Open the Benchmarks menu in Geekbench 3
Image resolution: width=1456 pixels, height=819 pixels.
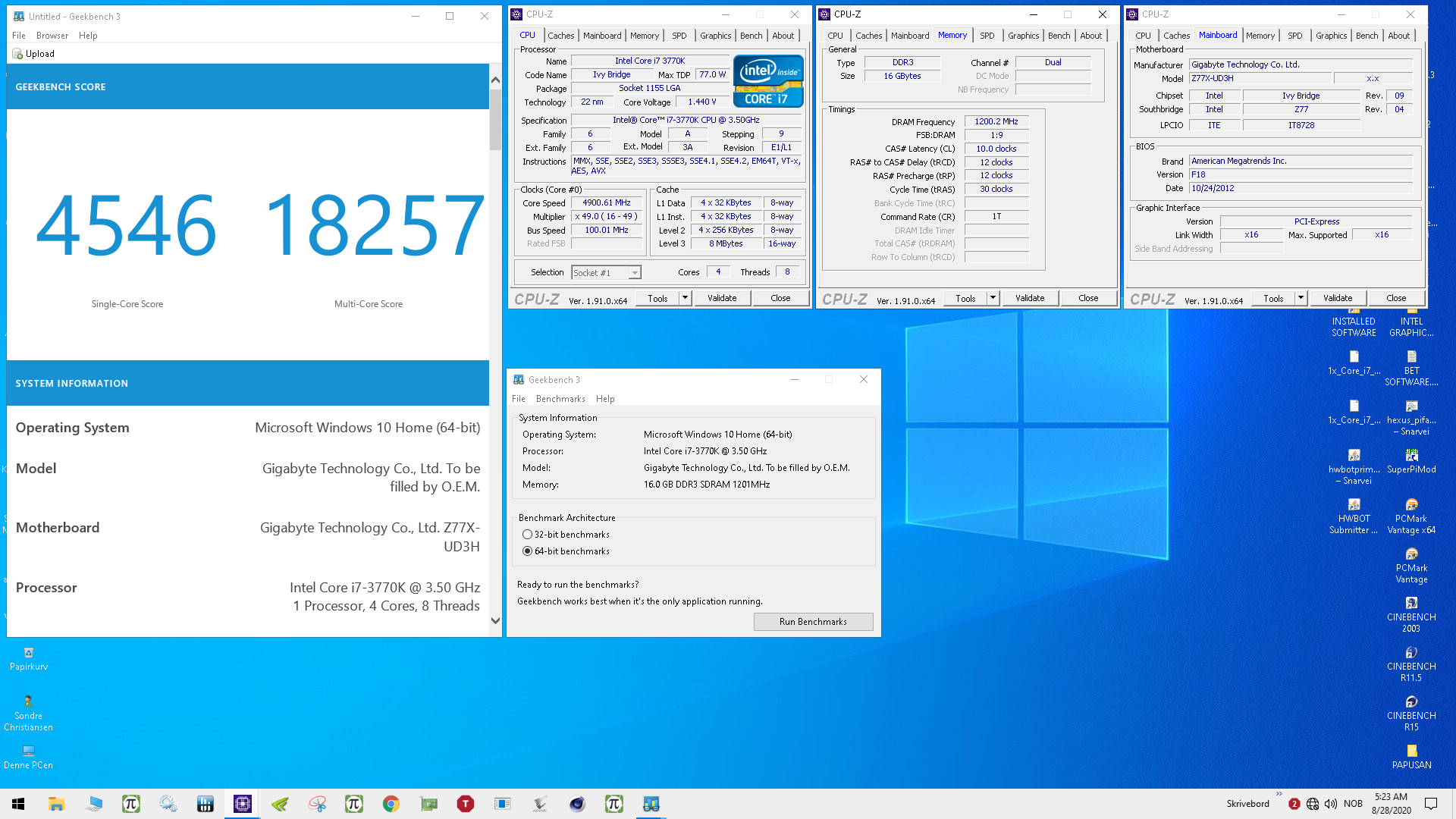[560, 399]
